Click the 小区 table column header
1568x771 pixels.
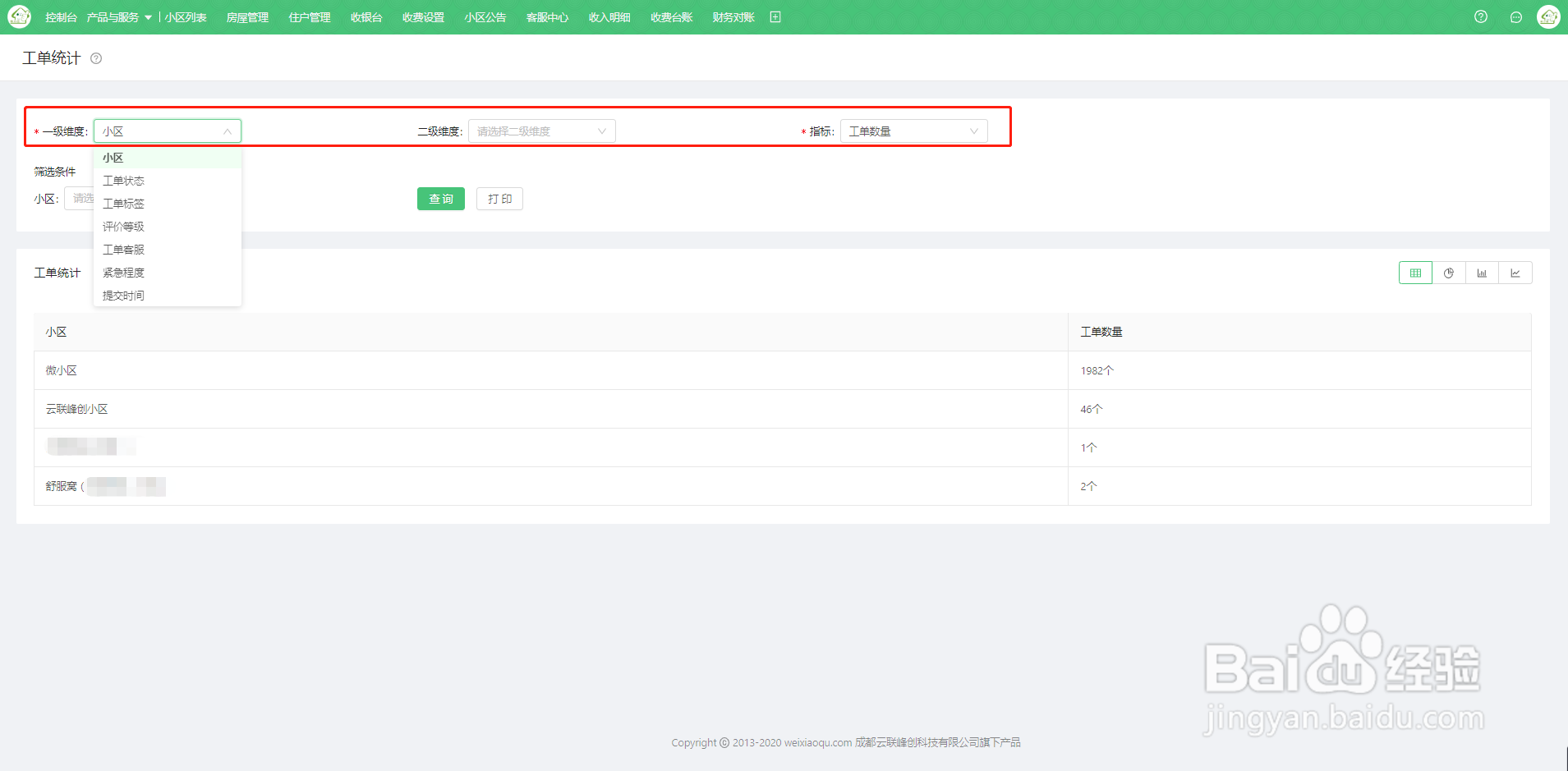(x=550, y=332)
